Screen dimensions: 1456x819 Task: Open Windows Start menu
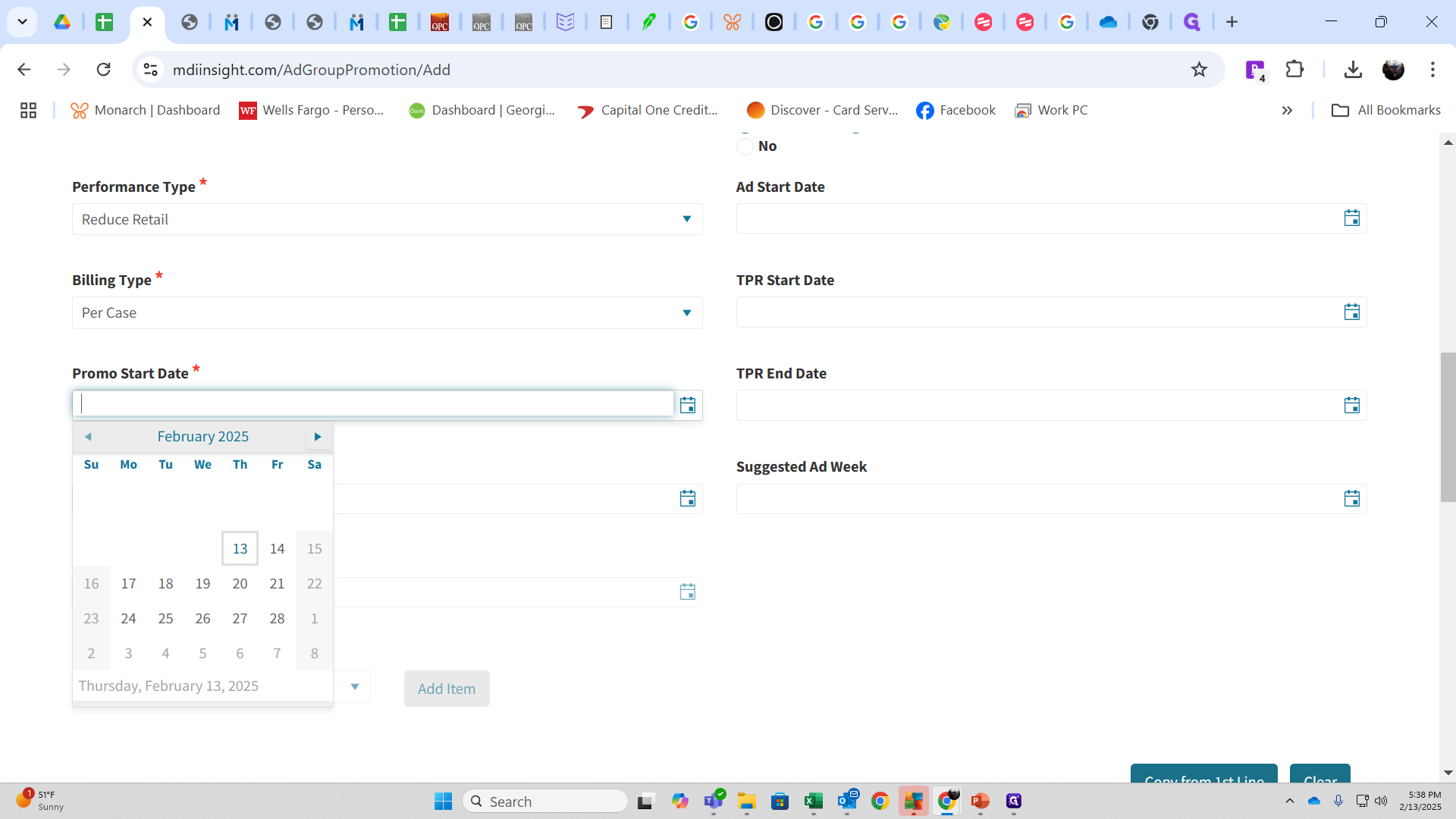click(443, 801)
